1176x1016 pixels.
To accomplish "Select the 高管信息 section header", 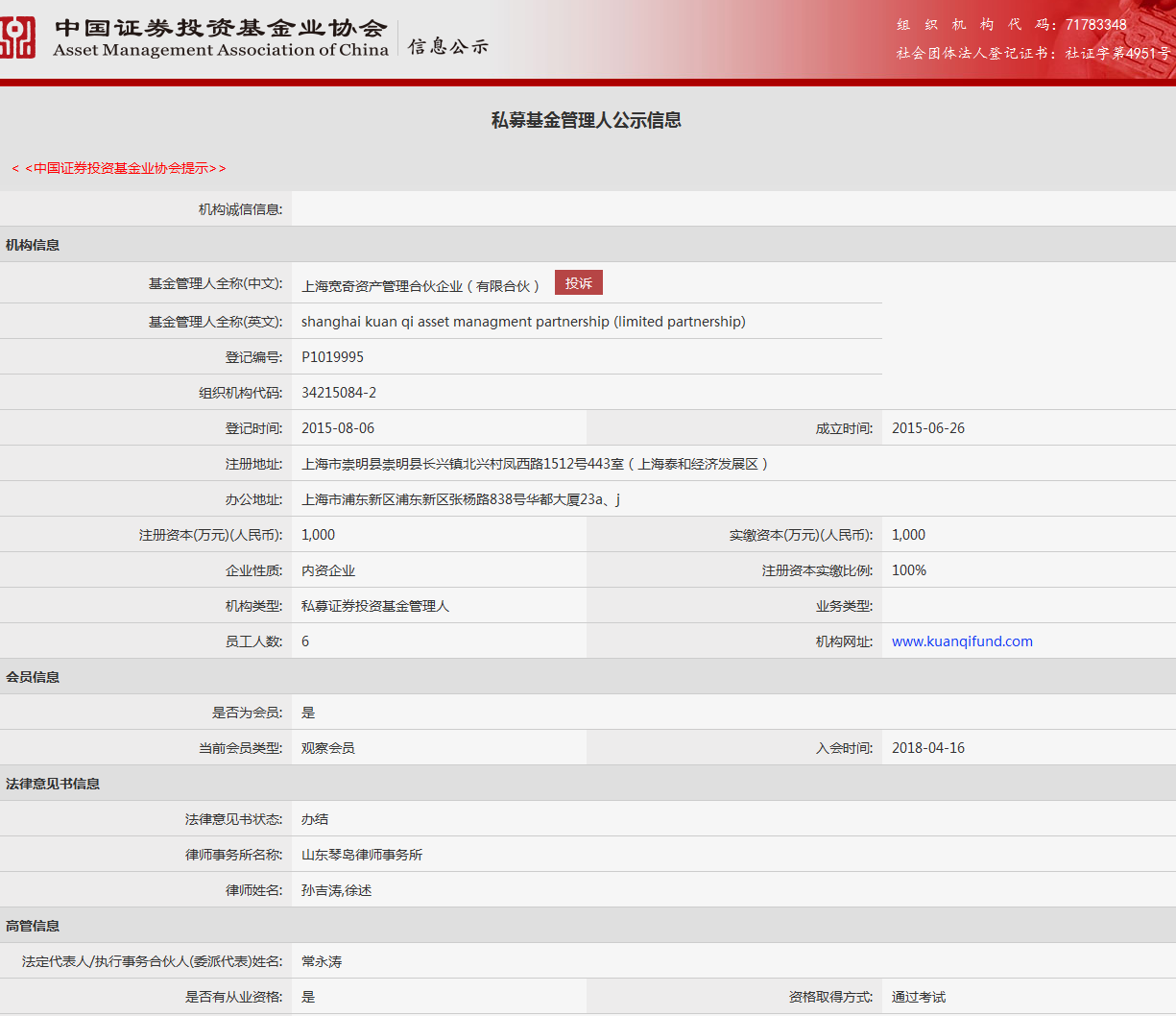I will 33,926.
